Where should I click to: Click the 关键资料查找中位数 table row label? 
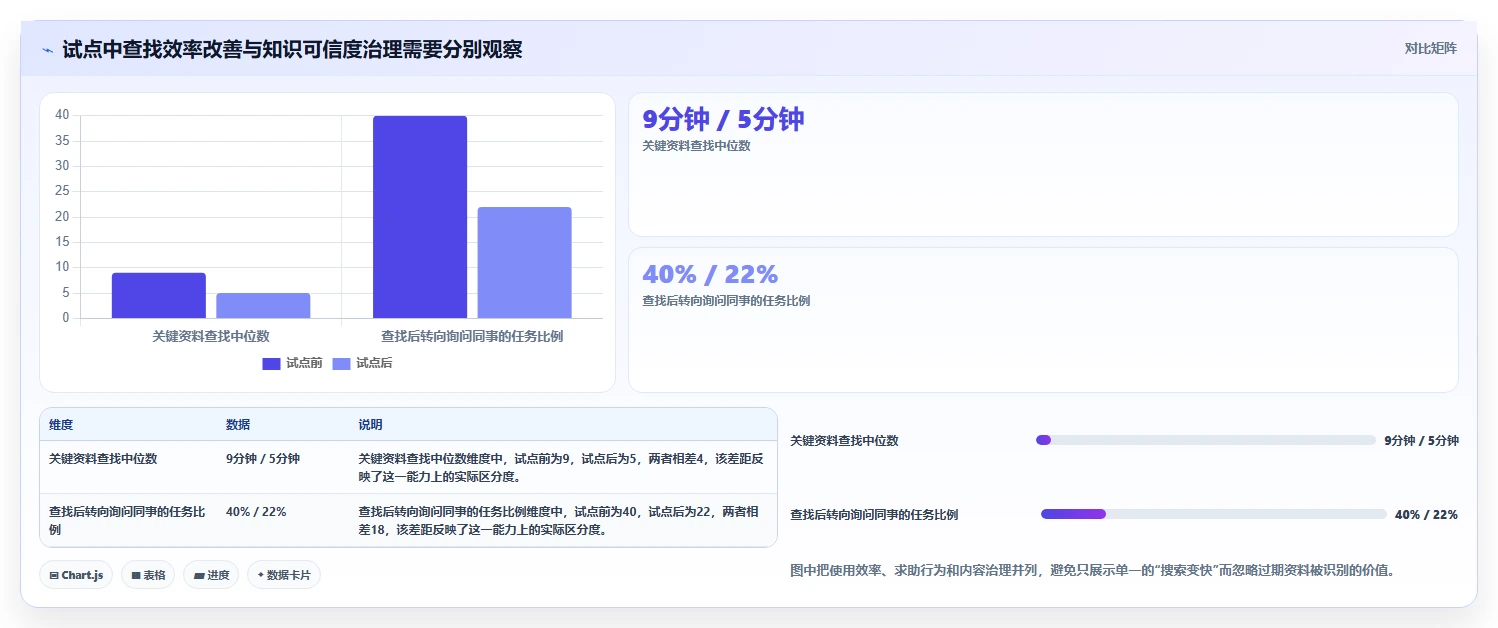[x=103, y=459]
